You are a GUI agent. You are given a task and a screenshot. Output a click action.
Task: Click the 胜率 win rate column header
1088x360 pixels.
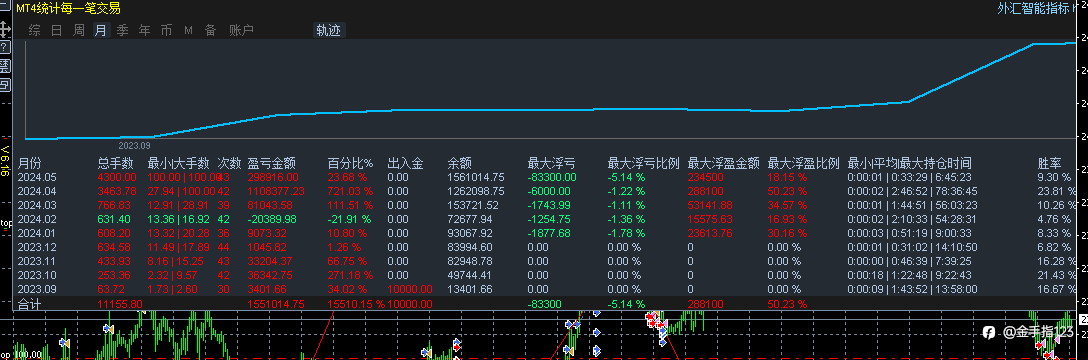pyautogui.click(x=1049, y=164)
